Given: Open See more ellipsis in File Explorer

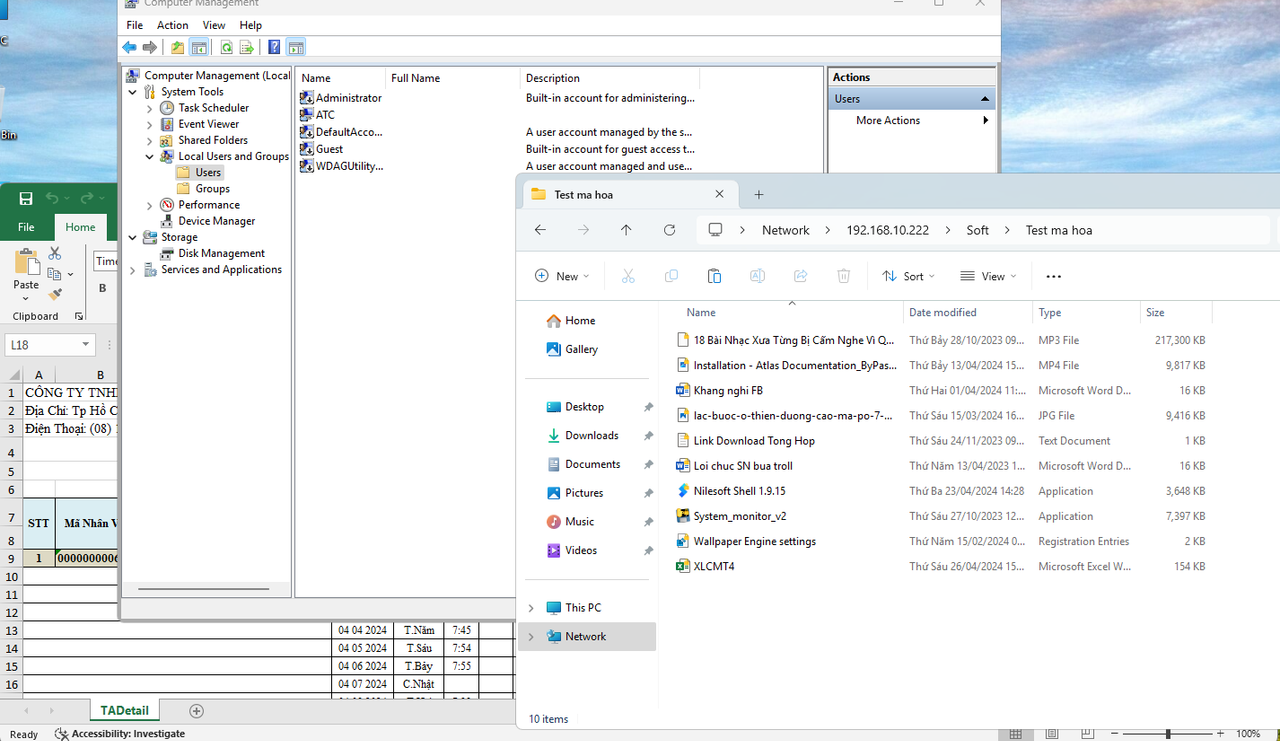Looking at the screenshot, I should click(x=1053, y=276).
